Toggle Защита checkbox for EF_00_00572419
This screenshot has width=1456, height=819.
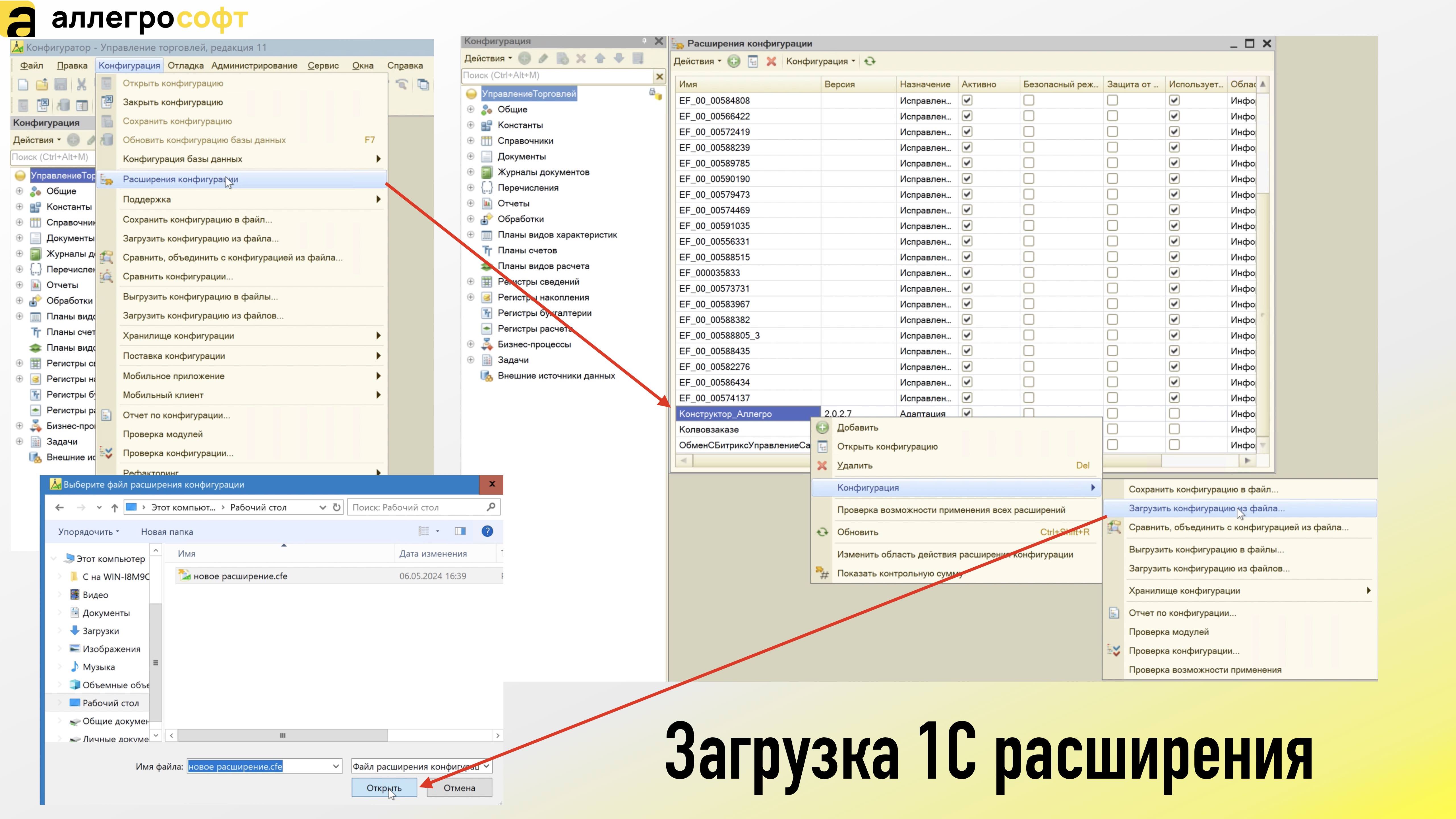coord(1112,132)
